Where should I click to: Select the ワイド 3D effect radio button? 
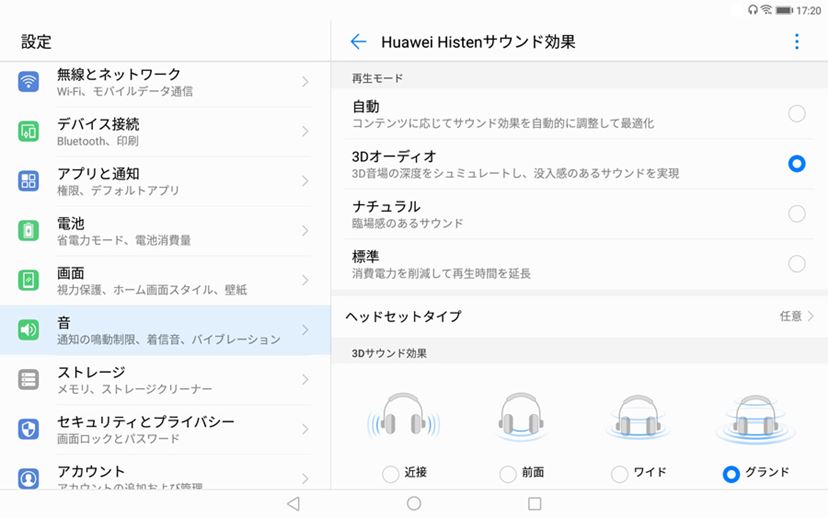(x=619, y=474)
